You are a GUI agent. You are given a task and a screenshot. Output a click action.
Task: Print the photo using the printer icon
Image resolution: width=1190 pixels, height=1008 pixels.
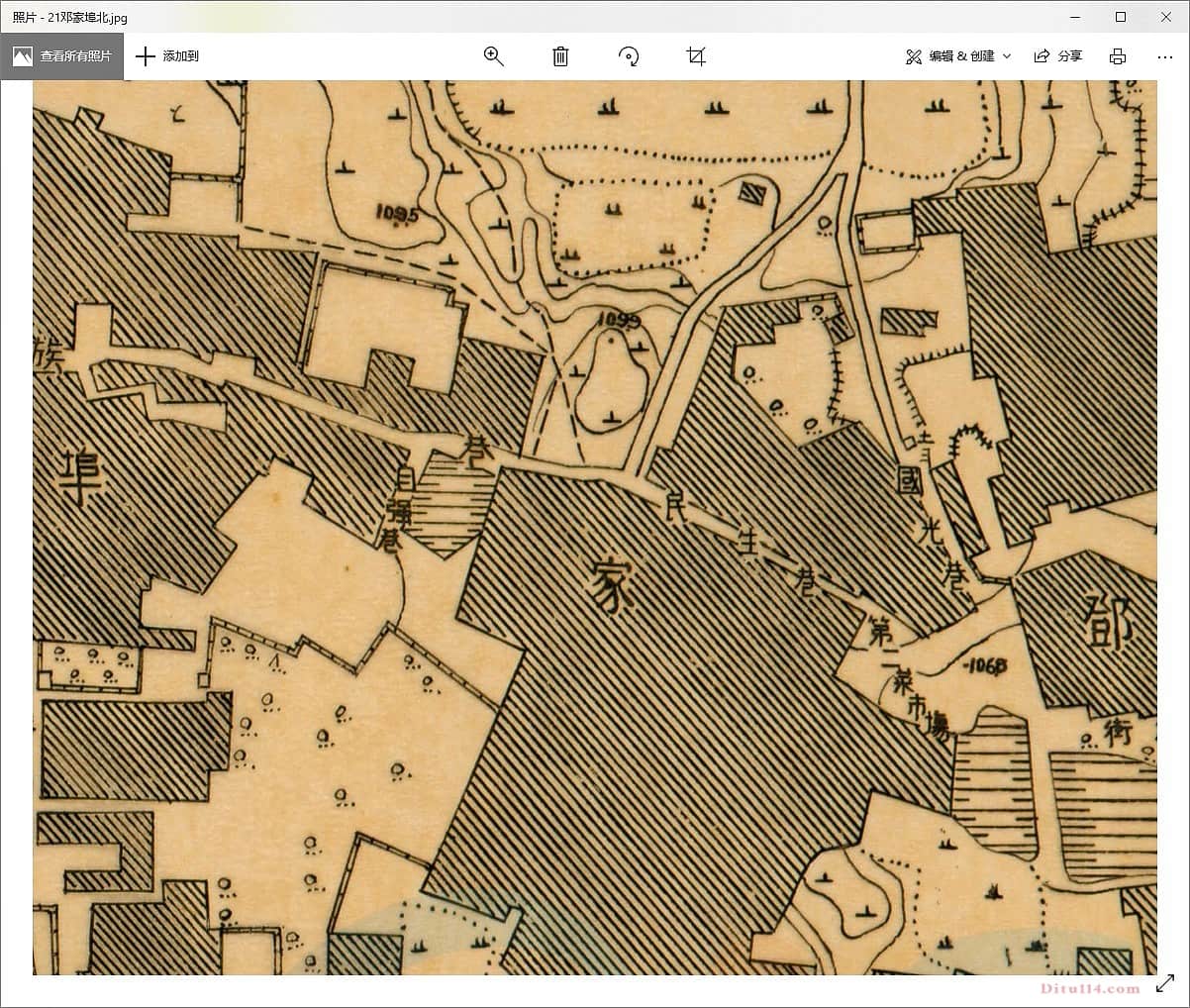1118,56
